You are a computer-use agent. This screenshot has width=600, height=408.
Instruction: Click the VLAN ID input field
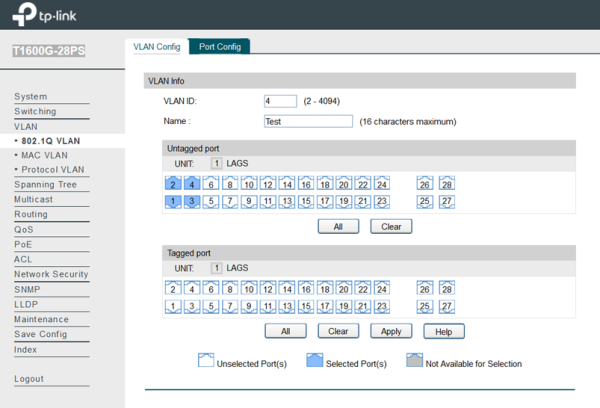coord(280,101)
